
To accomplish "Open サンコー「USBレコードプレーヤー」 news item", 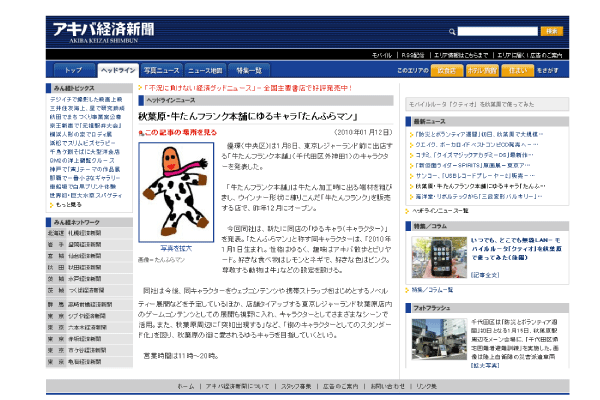I will click(475, 176).
